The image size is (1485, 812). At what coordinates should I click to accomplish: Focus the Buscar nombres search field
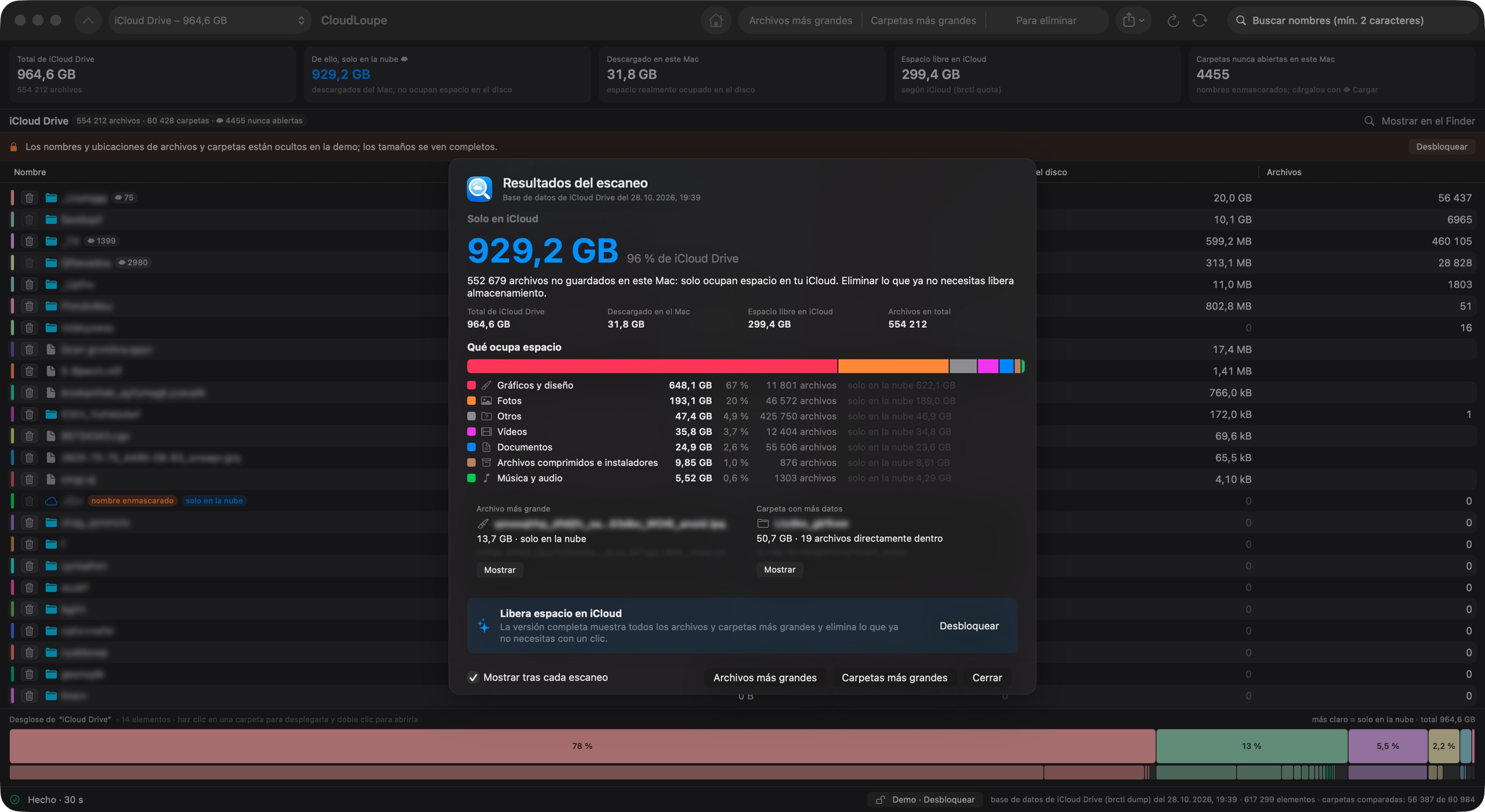1352,20
